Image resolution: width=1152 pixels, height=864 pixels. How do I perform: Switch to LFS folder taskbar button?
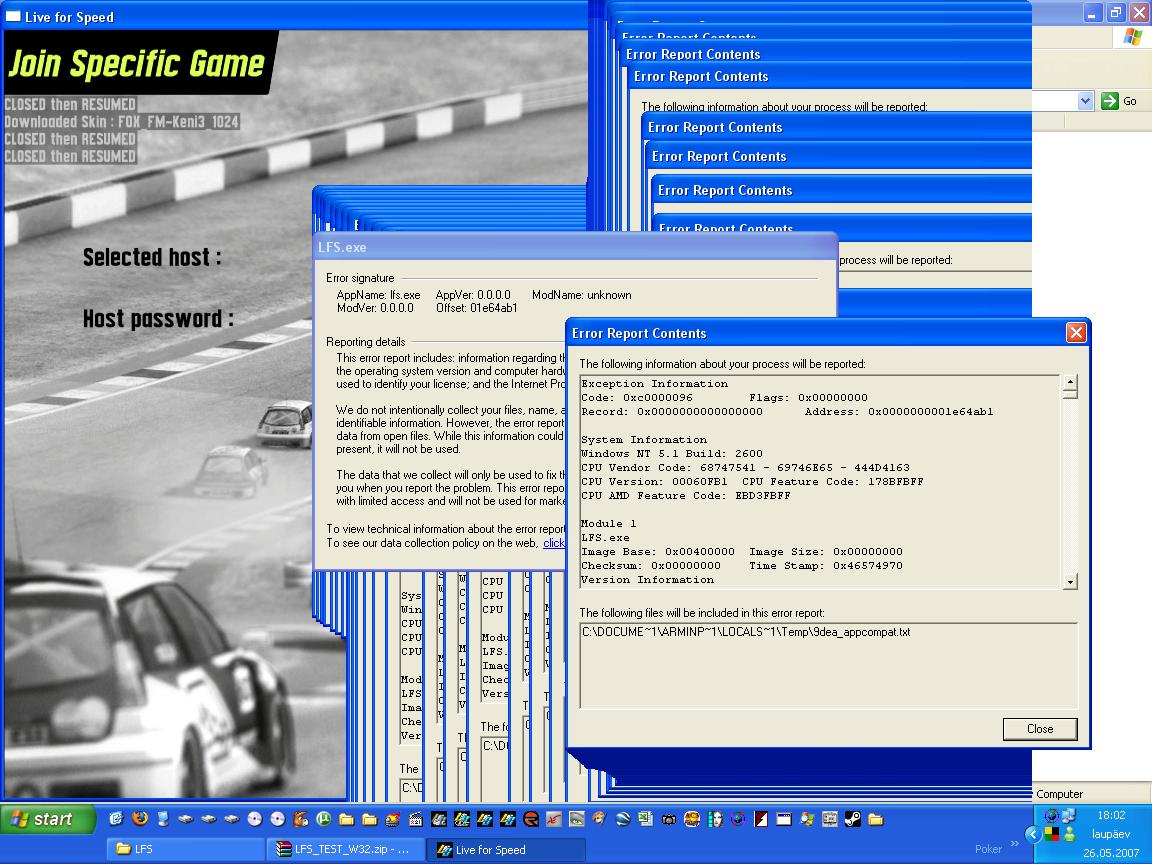pyautogui.click(x=186, y=849)
